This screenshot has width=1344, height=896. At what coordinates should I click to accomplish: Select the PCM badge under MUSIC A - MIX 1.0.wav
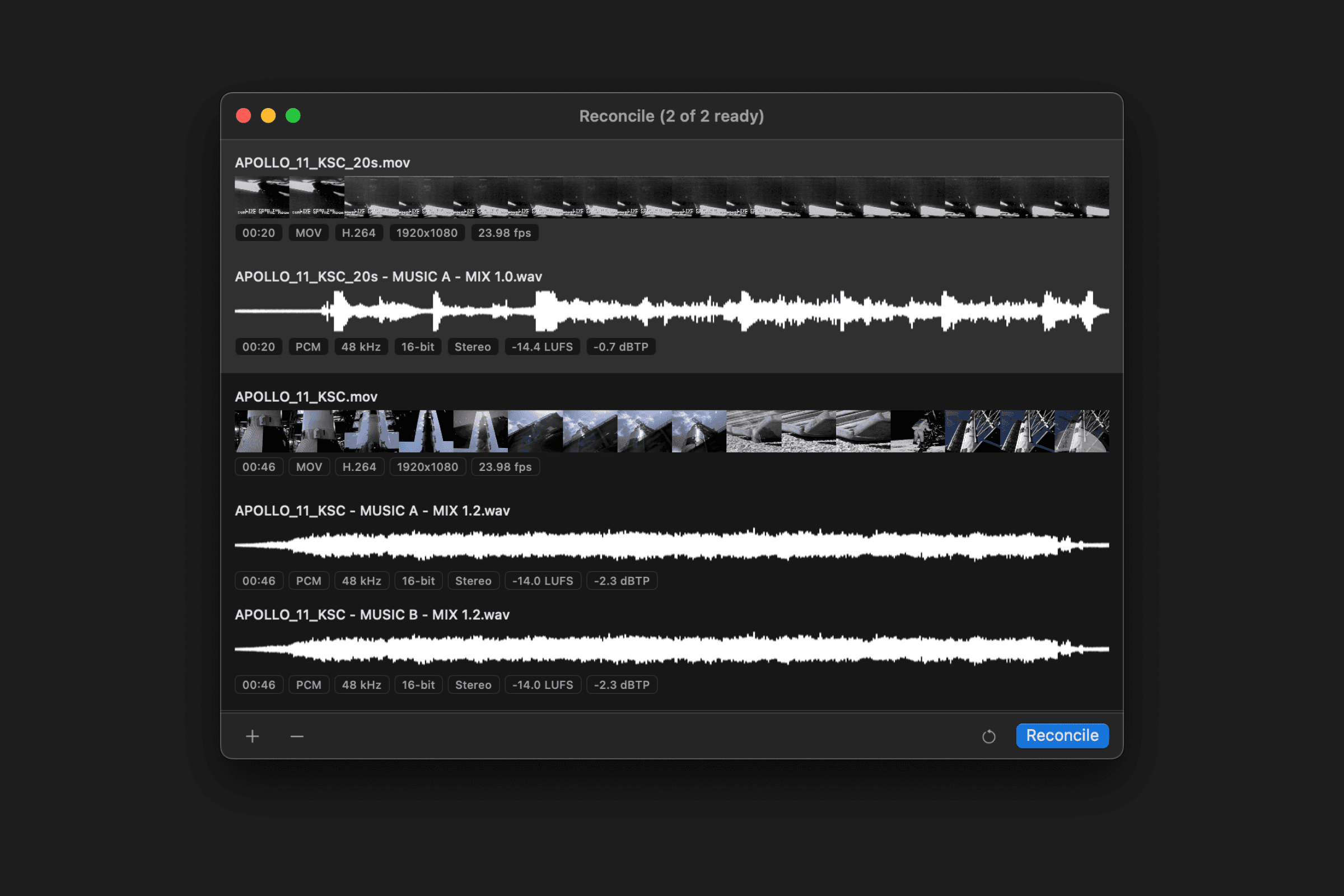click(308, 346)
